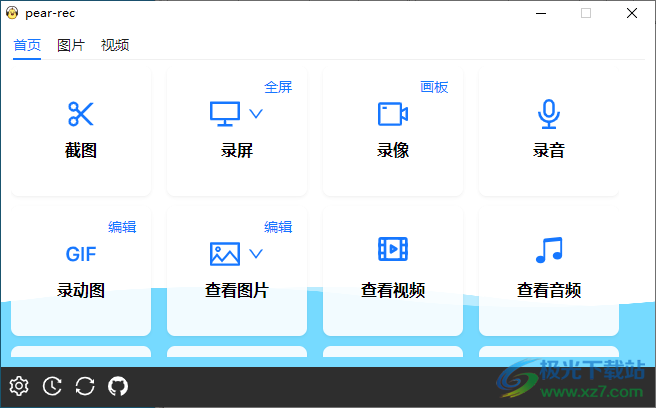Click the 查看视频 label
Image resolution: width=656 pixels, height=408 pixels.
[393, 290]
